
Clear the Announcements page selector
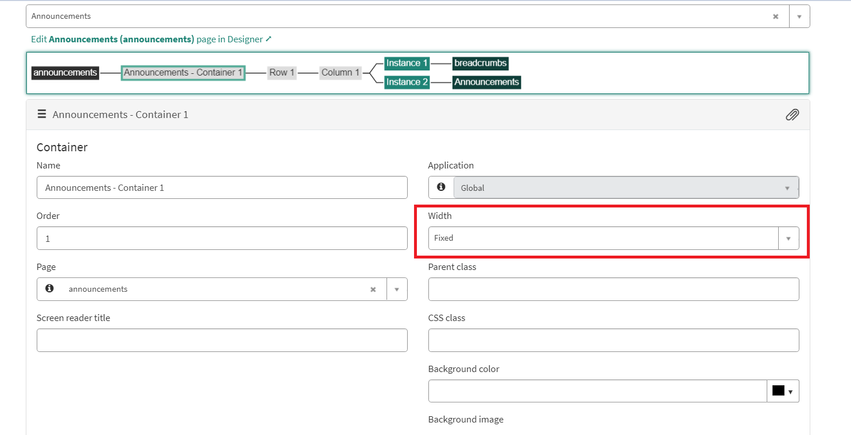[776, 16]
